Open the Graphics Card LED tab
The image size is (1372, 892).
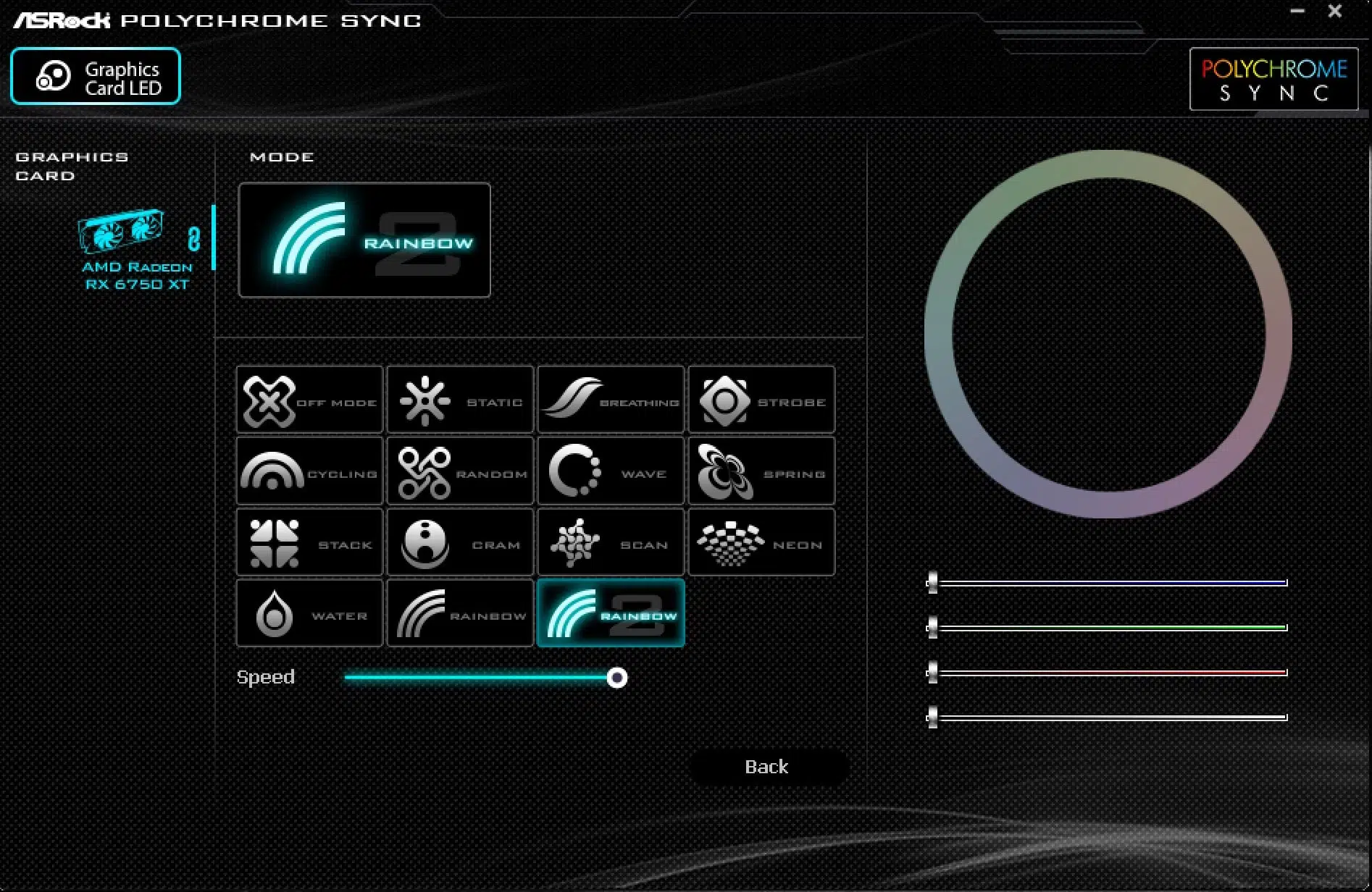click(x=96, y=76)
